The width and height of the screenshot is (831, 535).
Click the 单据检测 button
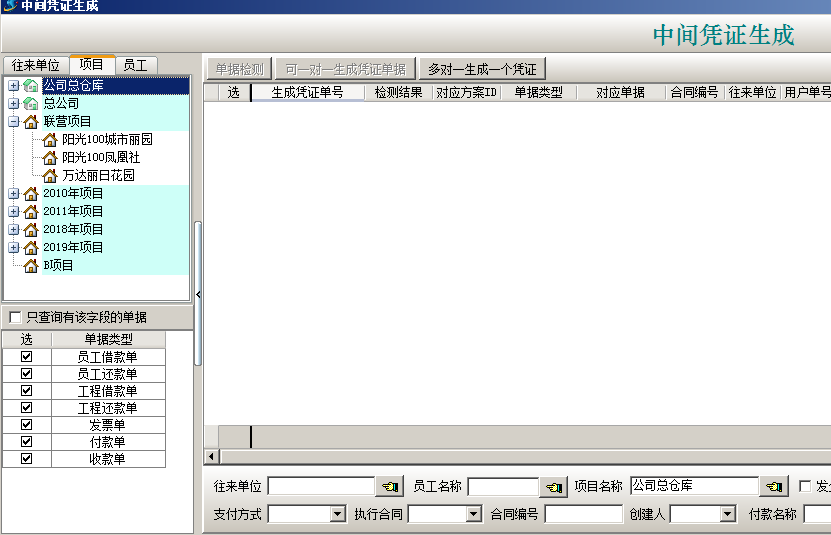click(239, 69)
